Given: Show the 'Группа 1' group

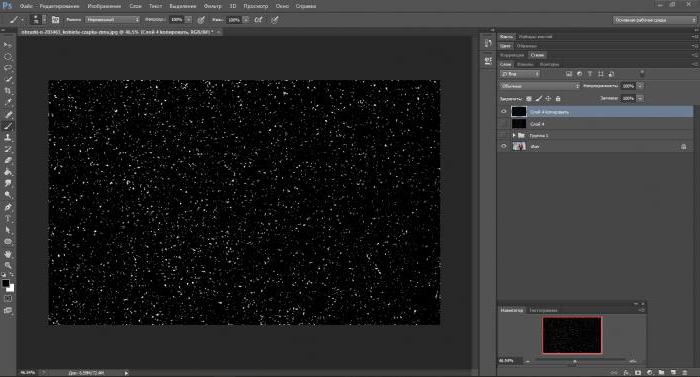Looking at the screenshot, I should click(x=504, y=135).
